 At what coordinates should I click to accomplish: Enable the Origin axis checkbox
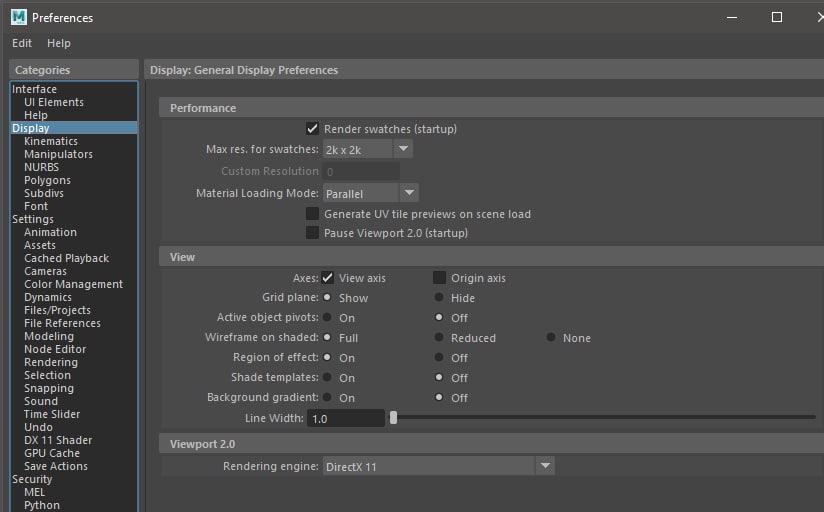coord(439,278)
